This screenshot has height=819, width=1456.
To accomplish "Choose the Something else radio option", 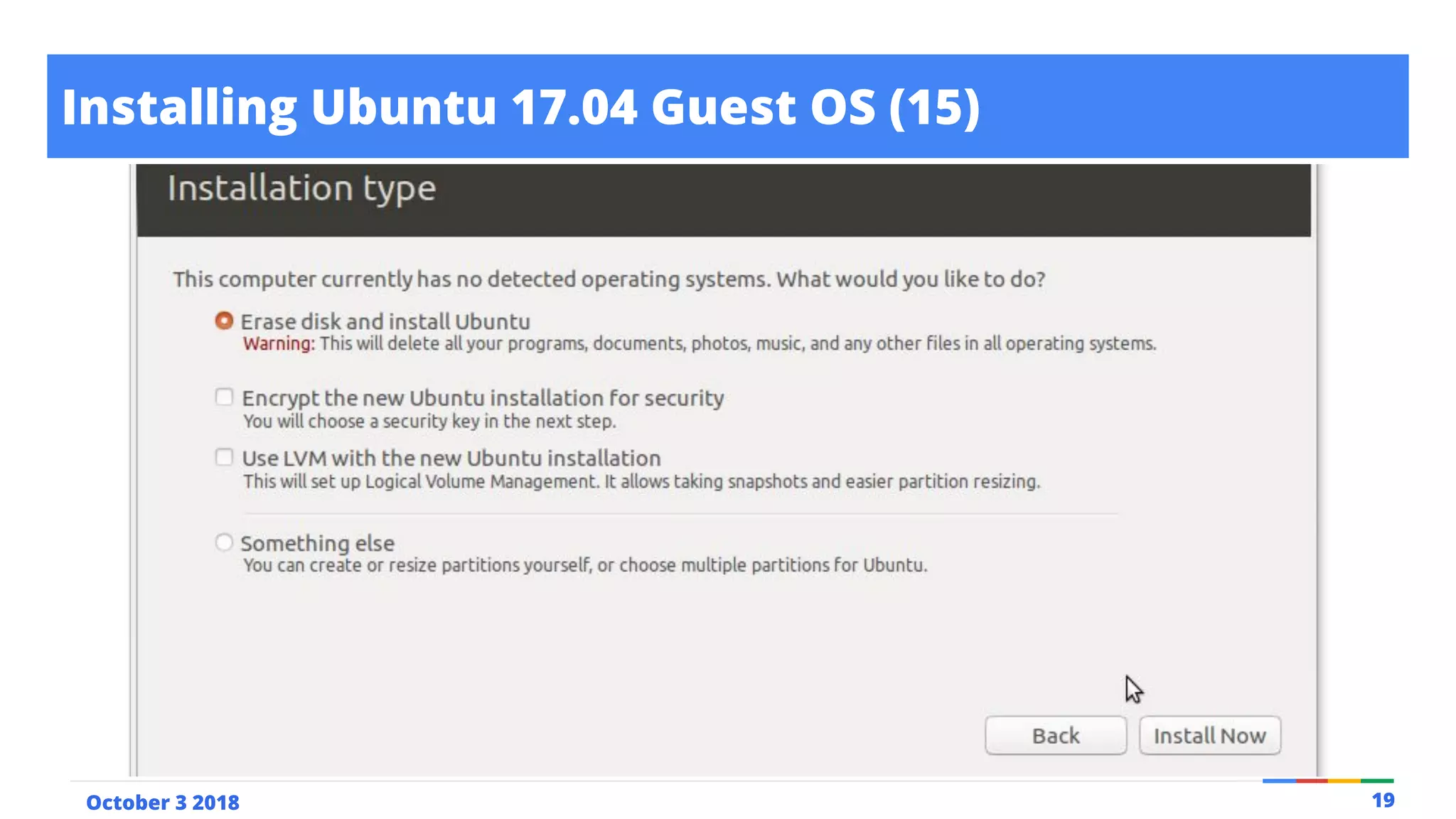I will pyautogui.click(x=224, y=542).
